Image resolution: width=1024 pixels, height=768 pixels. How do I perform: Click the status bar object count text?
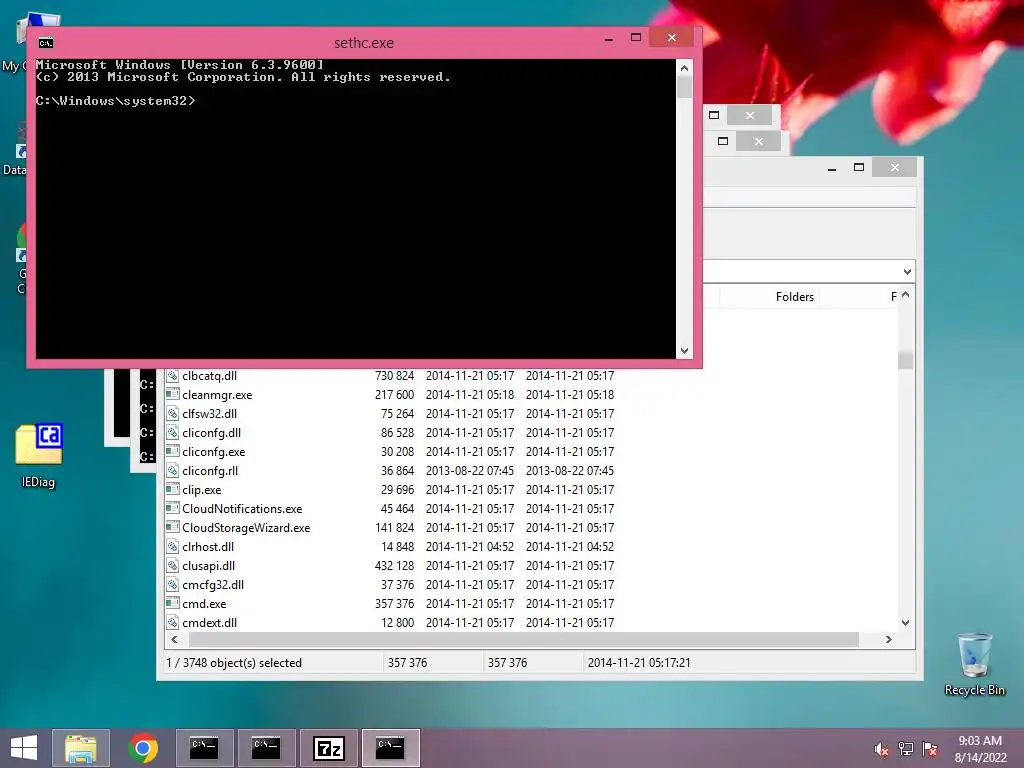pos(234,663)
